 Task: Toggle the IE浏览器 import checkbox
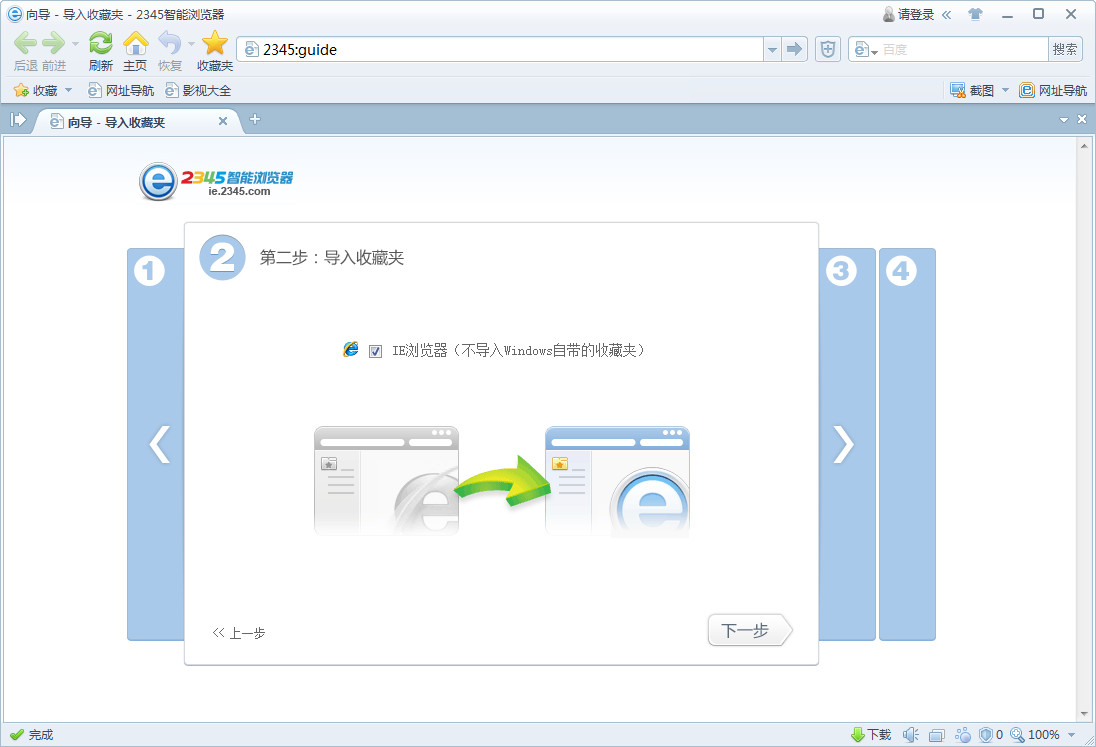[x=375, y=351]
